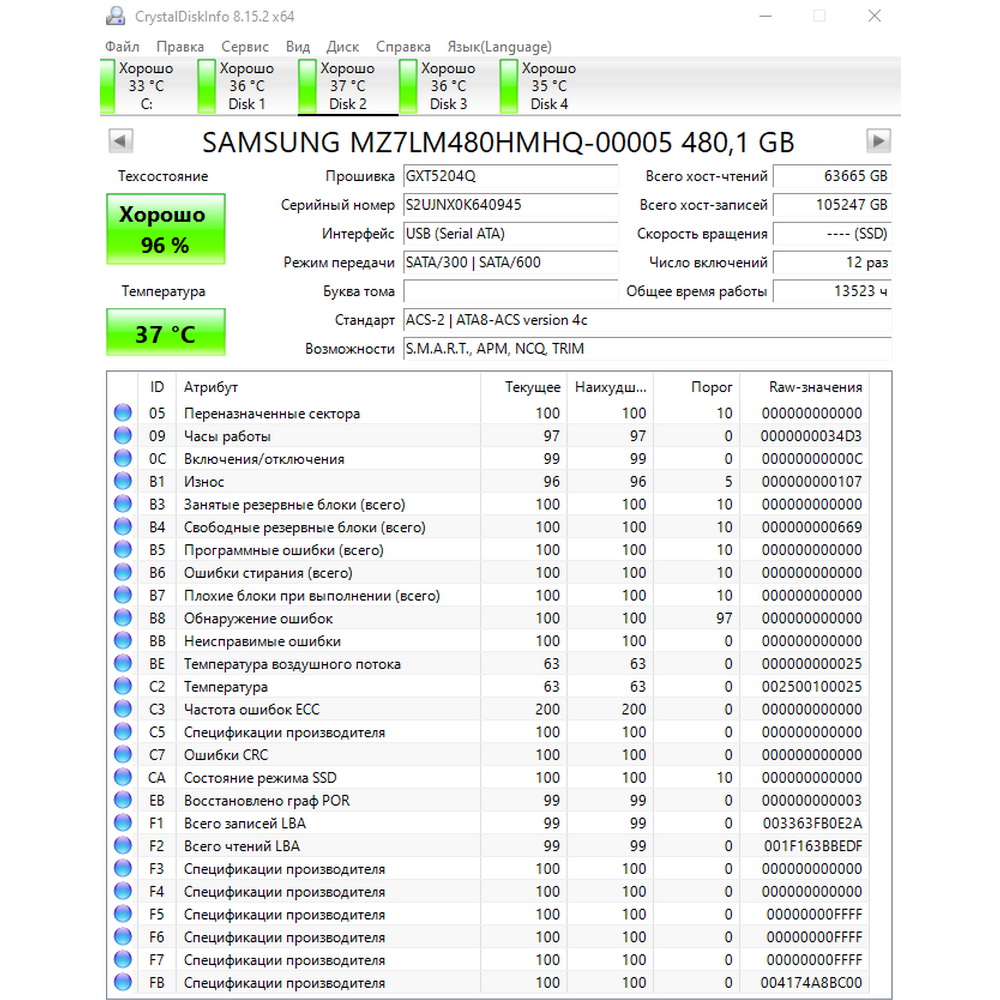Open the Сервис menu
1000x1000 pixels.
tap(245, 47)
